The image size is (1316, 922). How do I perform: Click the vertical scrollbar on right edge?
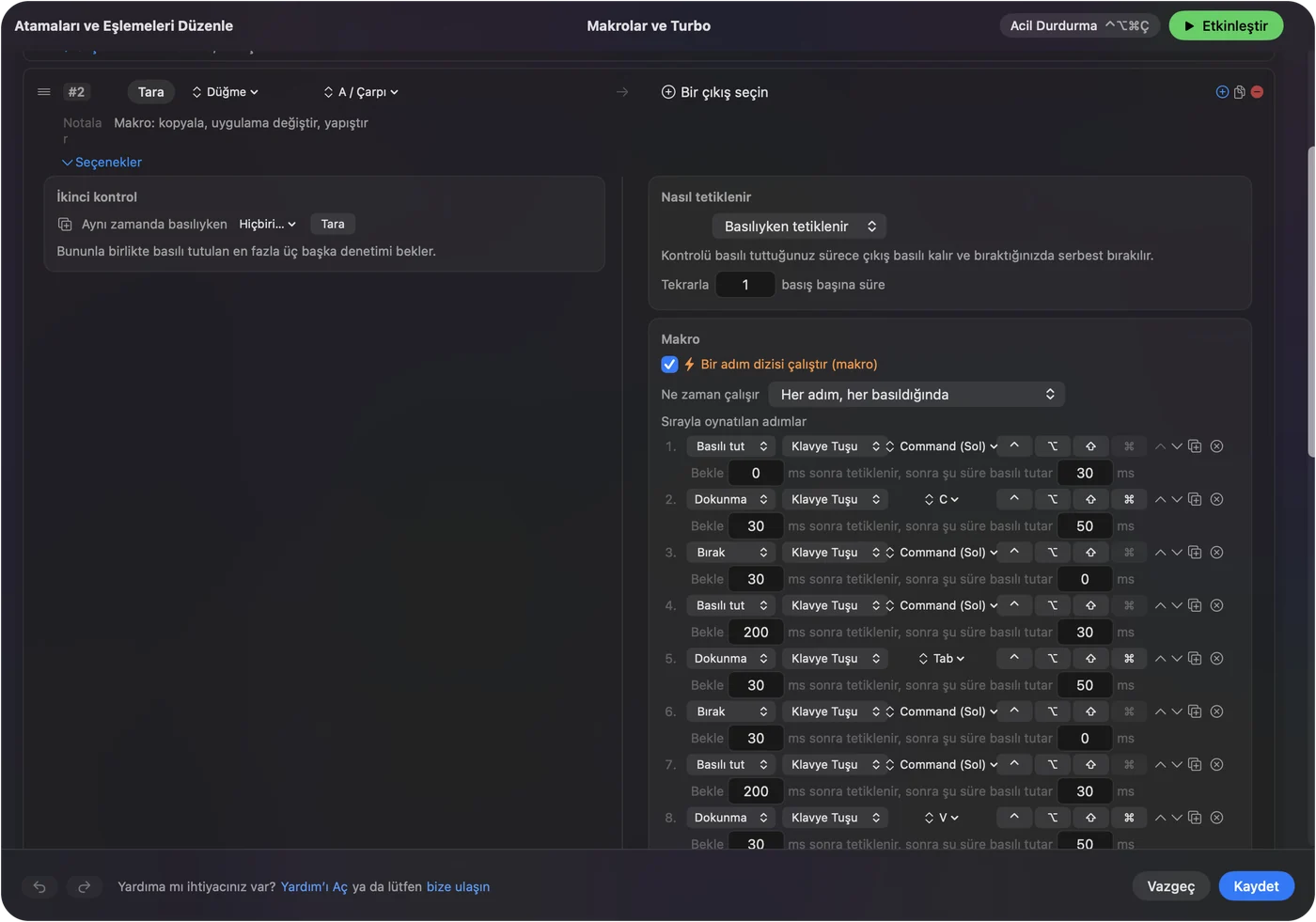[x=1310, y=301]
